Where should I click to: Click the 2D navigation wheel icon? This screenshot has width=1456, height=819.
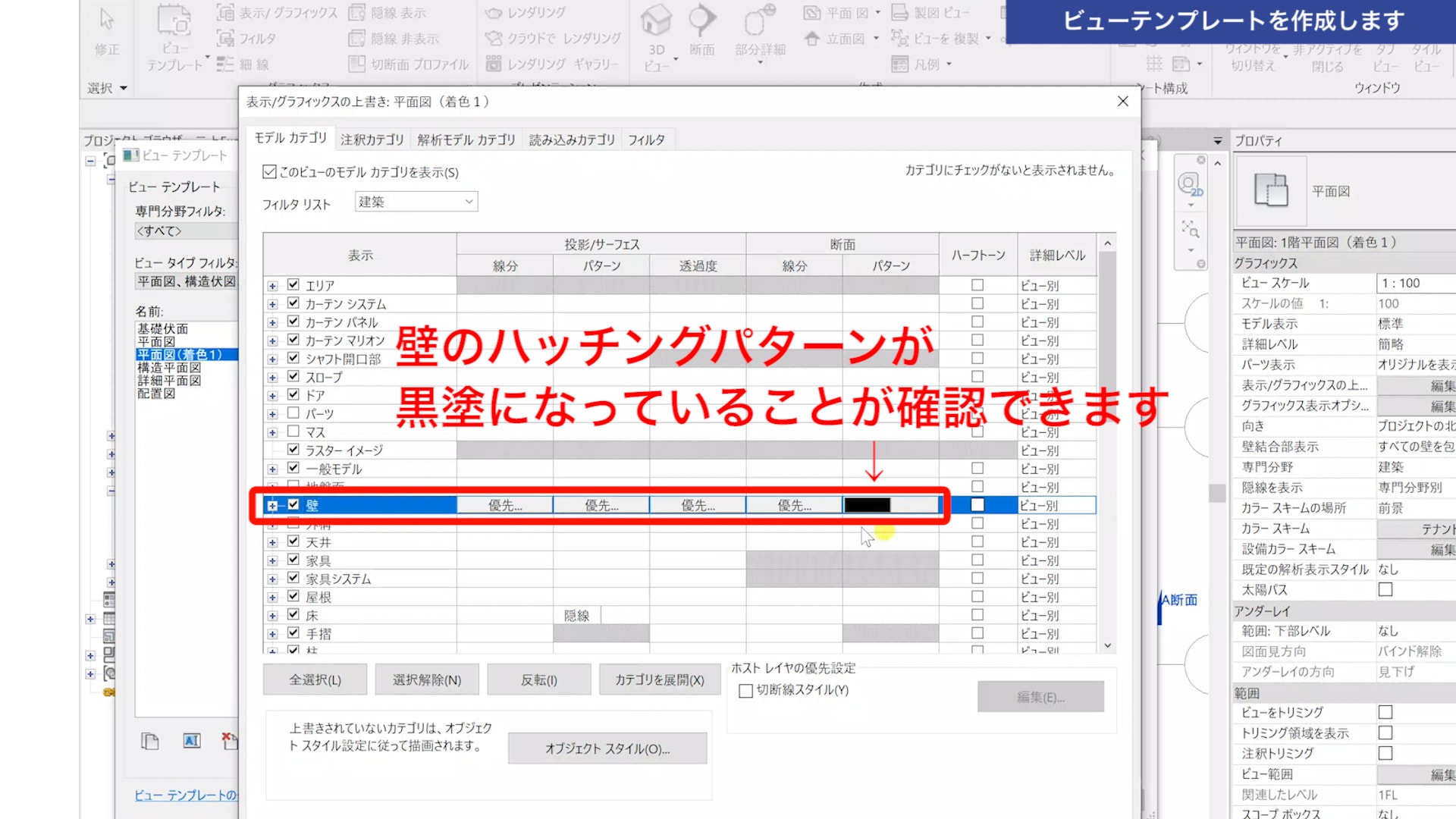pos(1189,184)
